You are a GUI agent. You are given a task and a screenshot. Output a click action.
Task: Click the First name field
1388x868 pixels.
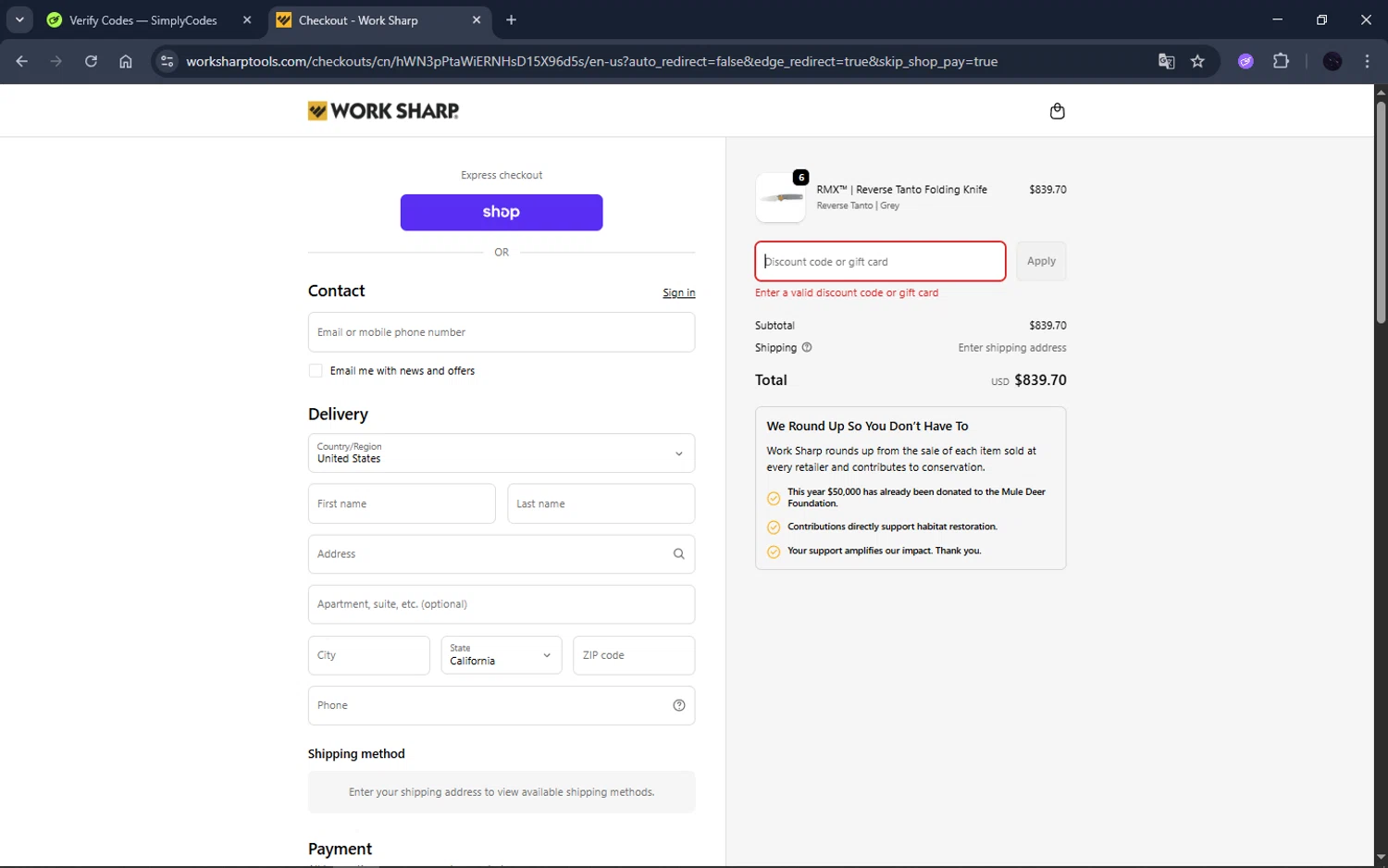click(x=402, y=504)
